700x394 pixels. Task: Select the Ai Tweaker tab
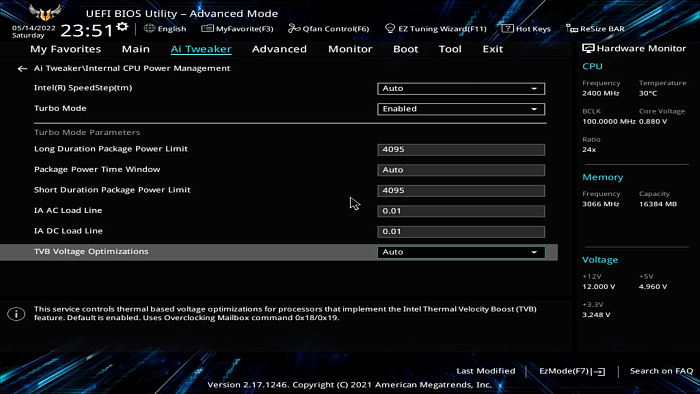coord(201,49)
